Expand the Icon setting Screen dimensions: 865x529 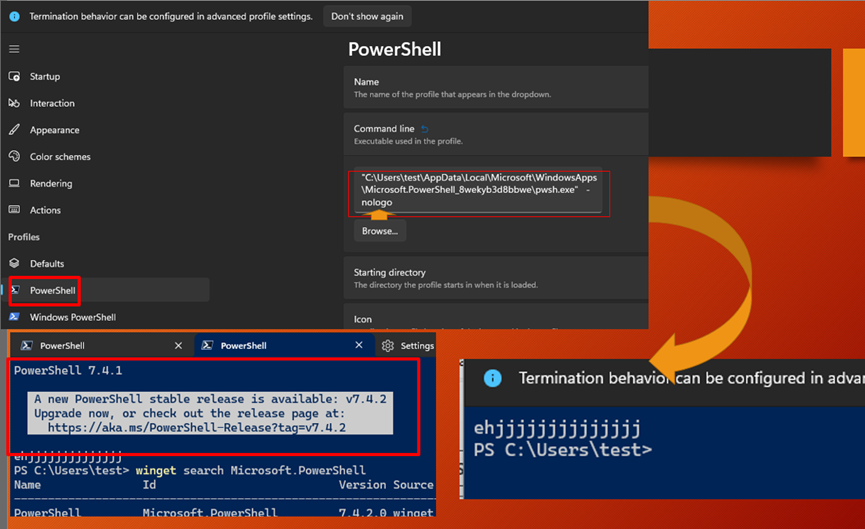pyautogui.click(x=495, y=319)
